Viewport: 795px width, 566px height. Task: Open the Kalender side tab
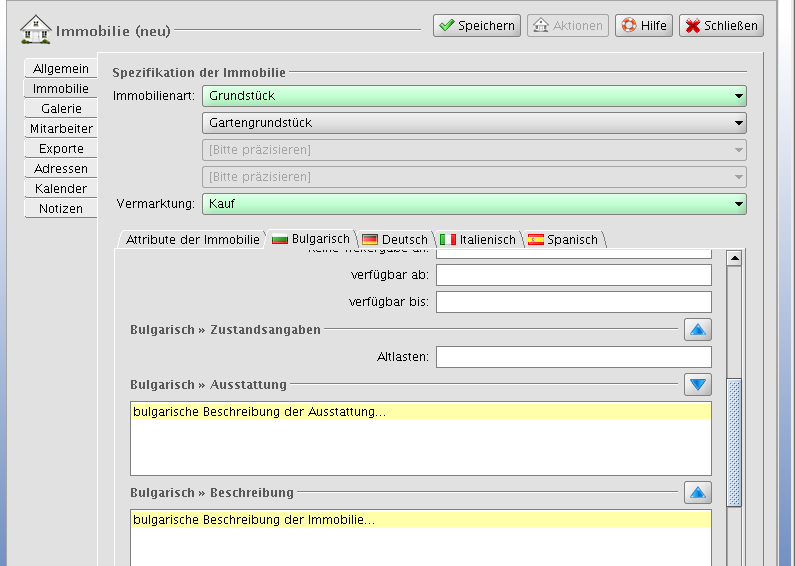click(61, 189)
